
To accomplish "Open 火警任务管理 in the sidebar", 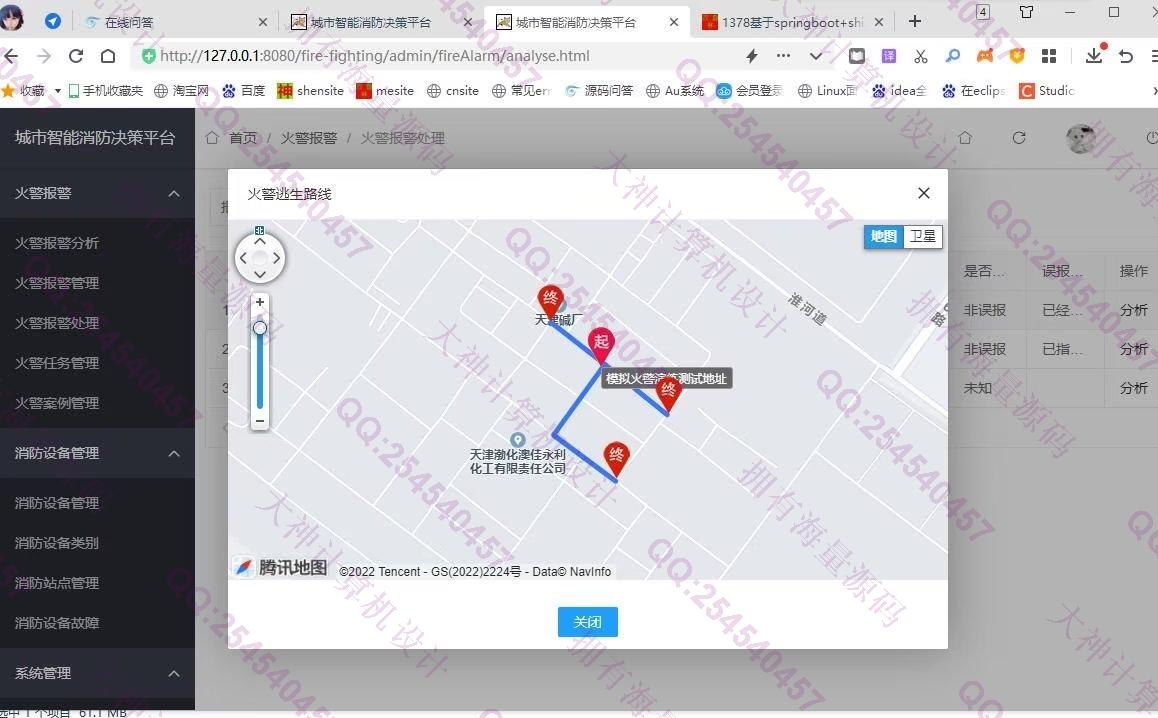I will tap(57, 363).
